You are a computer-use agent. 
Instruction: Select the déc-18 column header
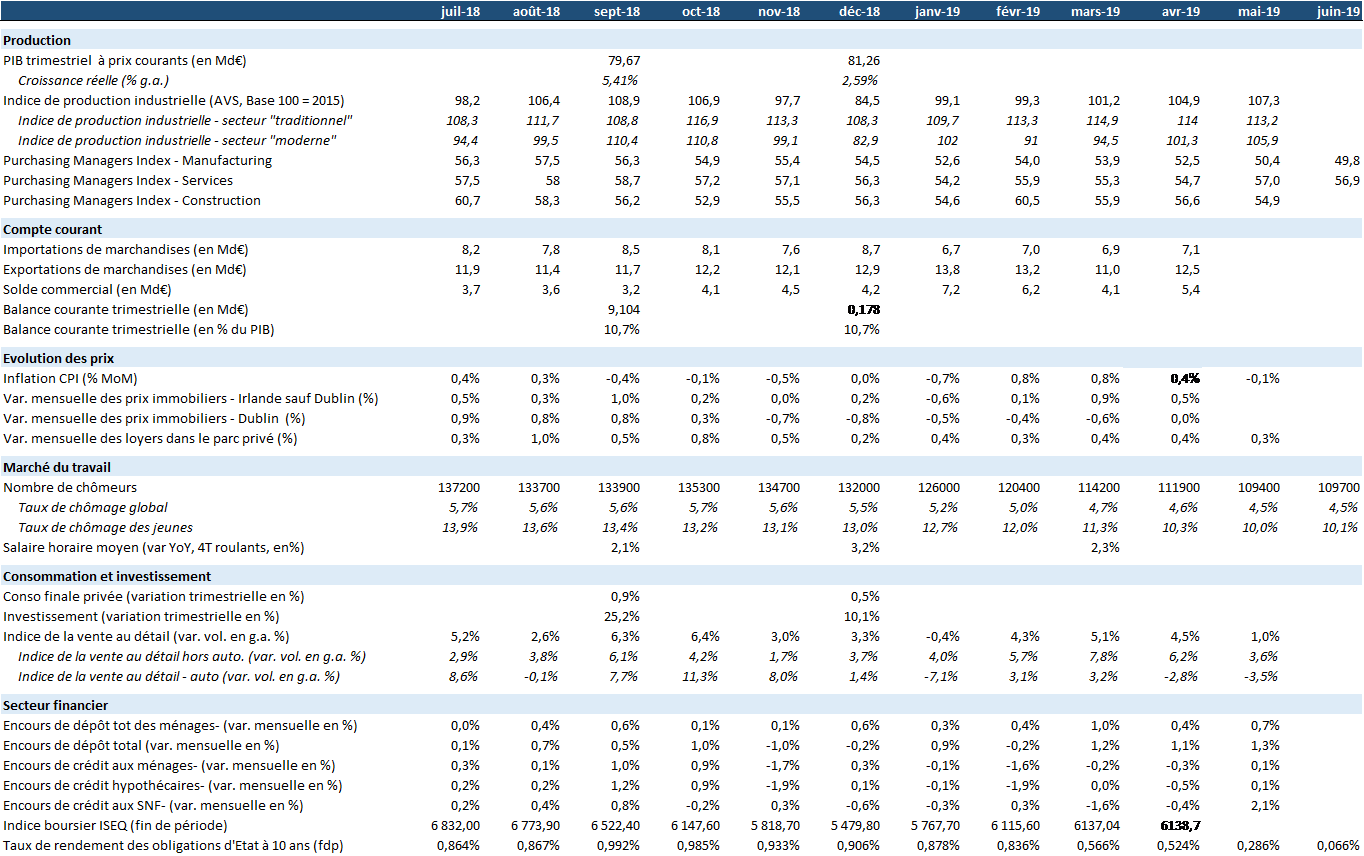pos(859,11)
